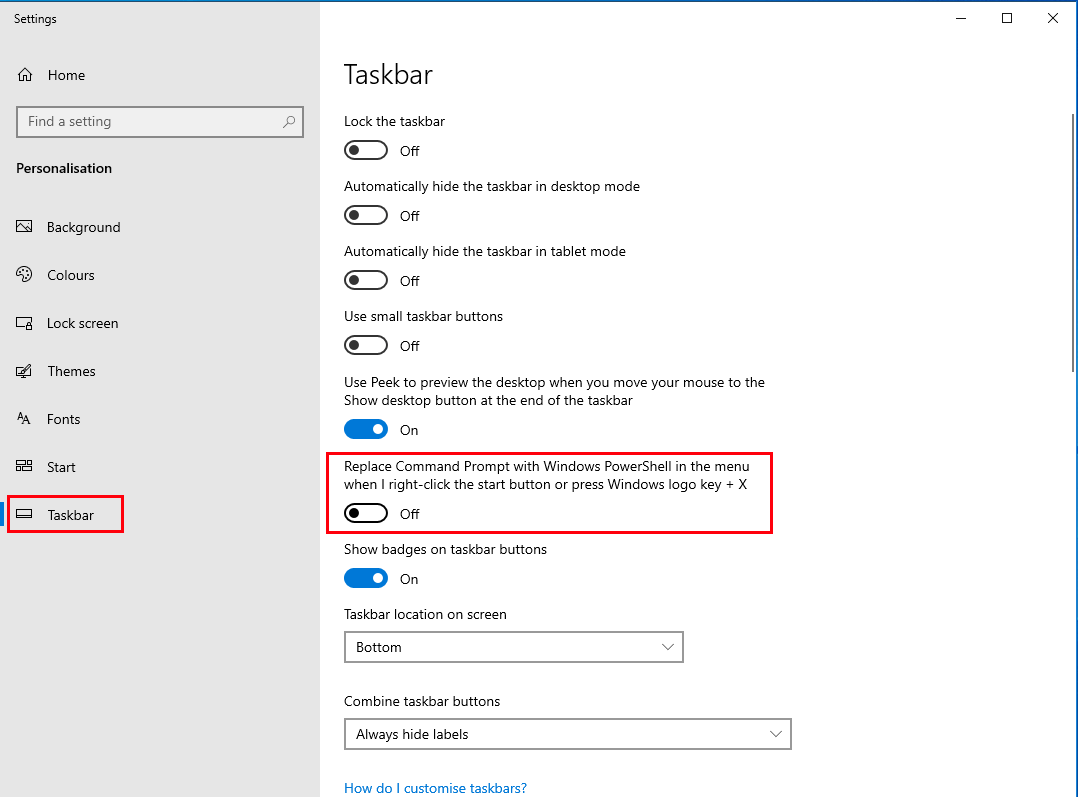Image resolution: width=1078 pixels, height=797 pixels.
Task: Maximize the Settings window
Action: (x=1006, y=19)
